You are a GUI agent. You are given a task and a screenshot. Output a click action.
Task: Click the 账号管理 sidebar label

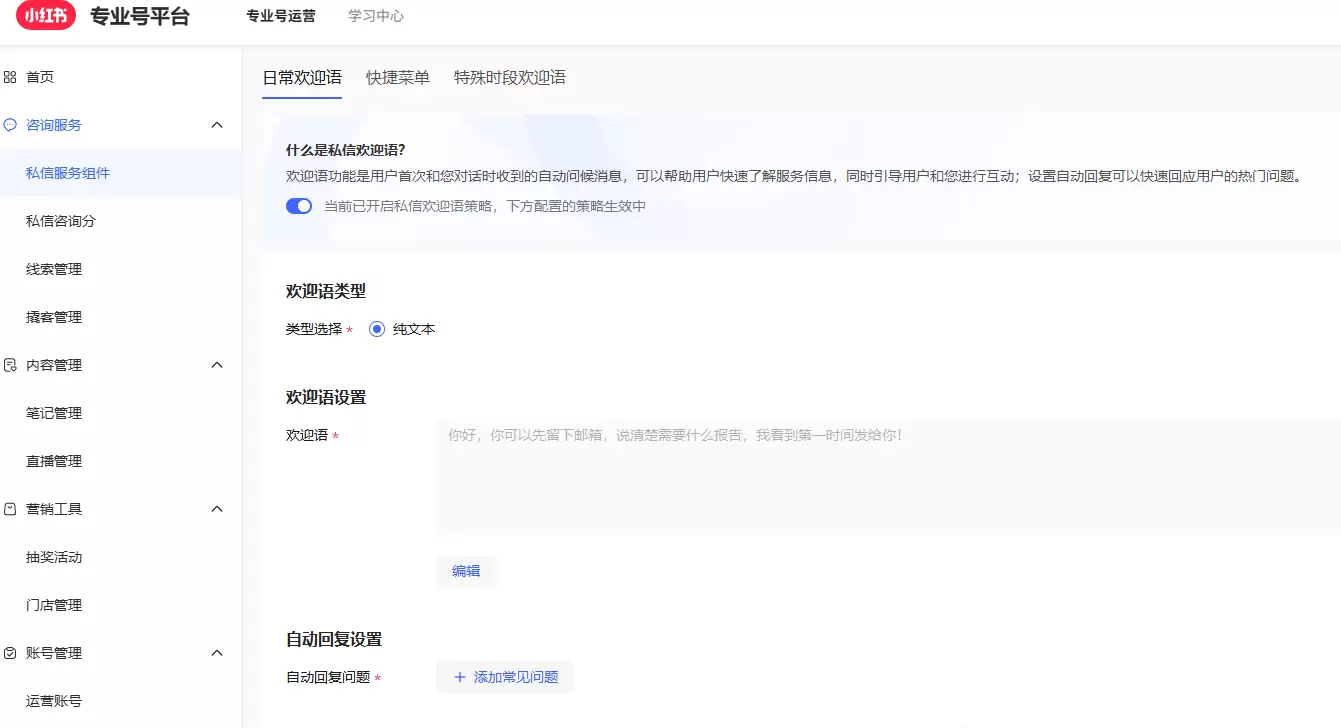coord(54,653)
